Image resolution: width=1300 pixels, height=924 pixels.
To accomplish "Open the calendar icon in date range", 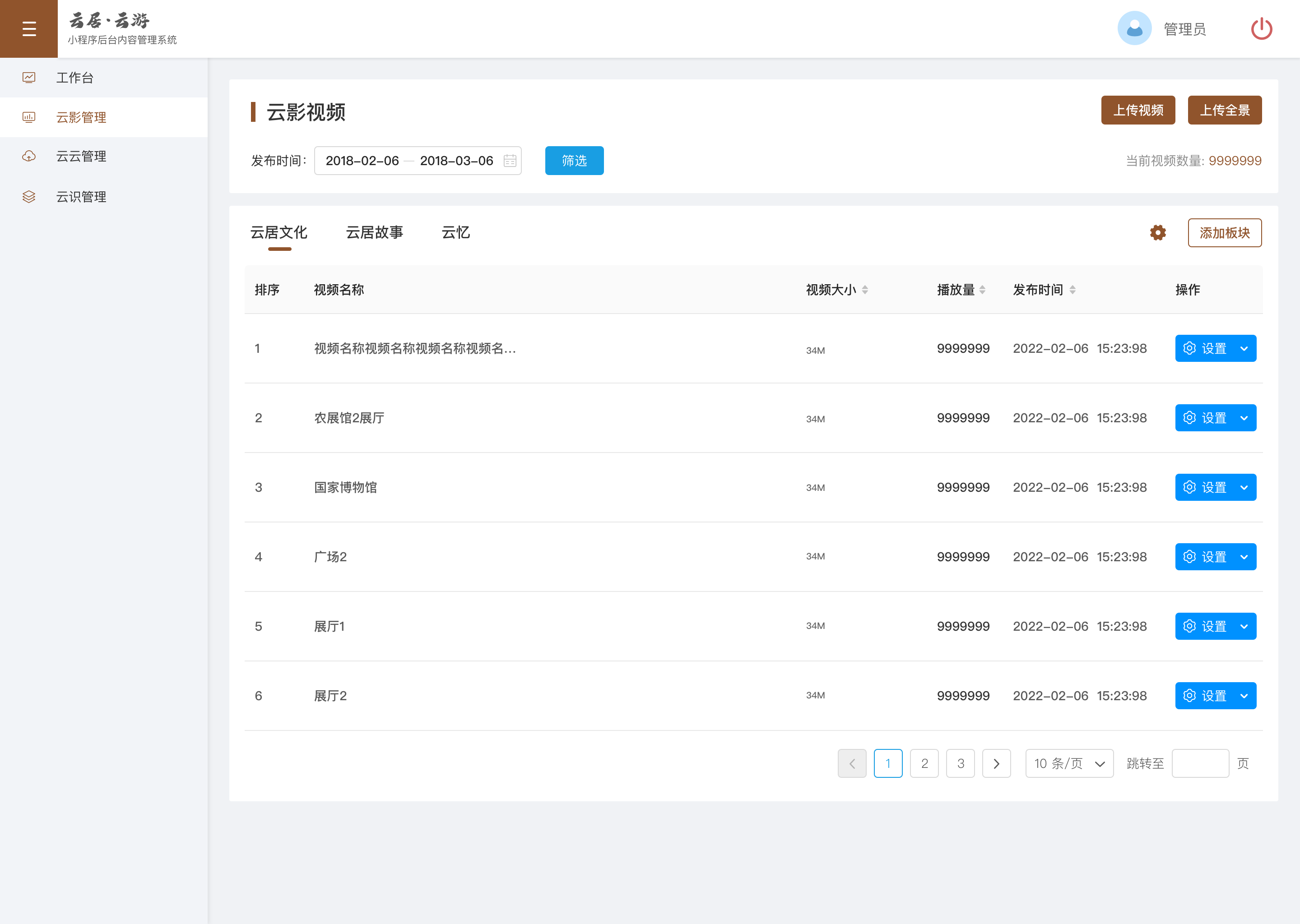I will (x=510, y=161).
